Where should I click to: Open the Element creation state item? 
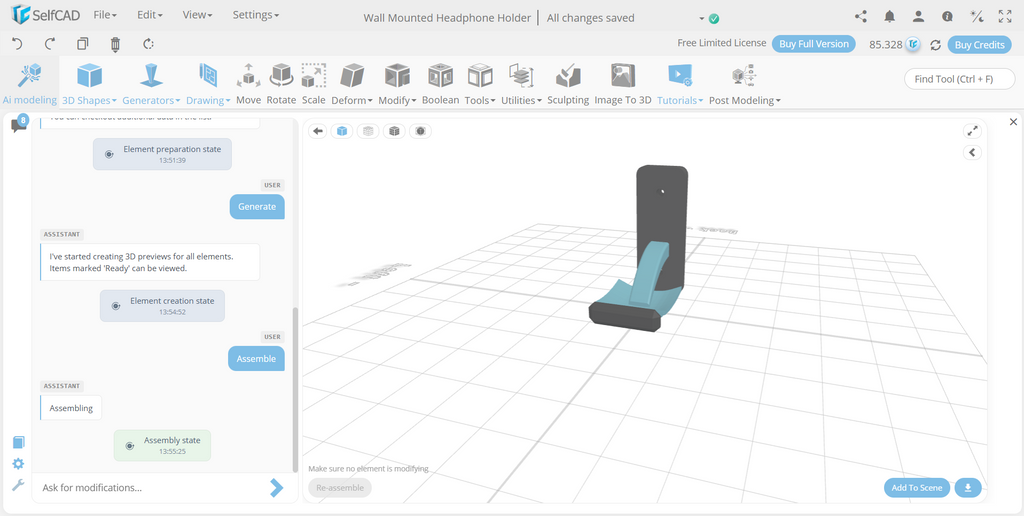click(x=162, y=306)
